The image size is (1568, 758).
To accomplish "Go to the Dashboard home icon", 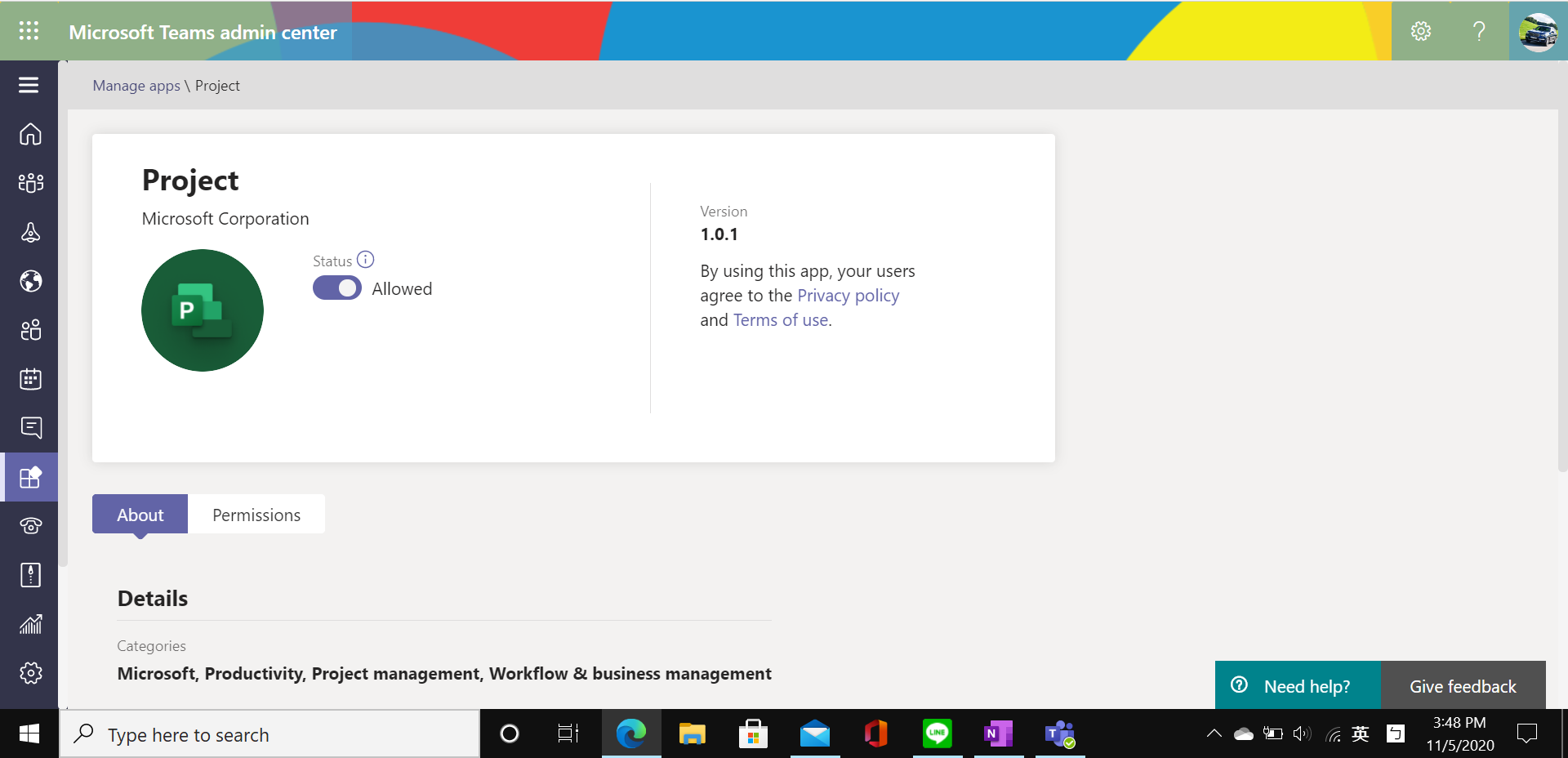I will click(x=30, y=134).
